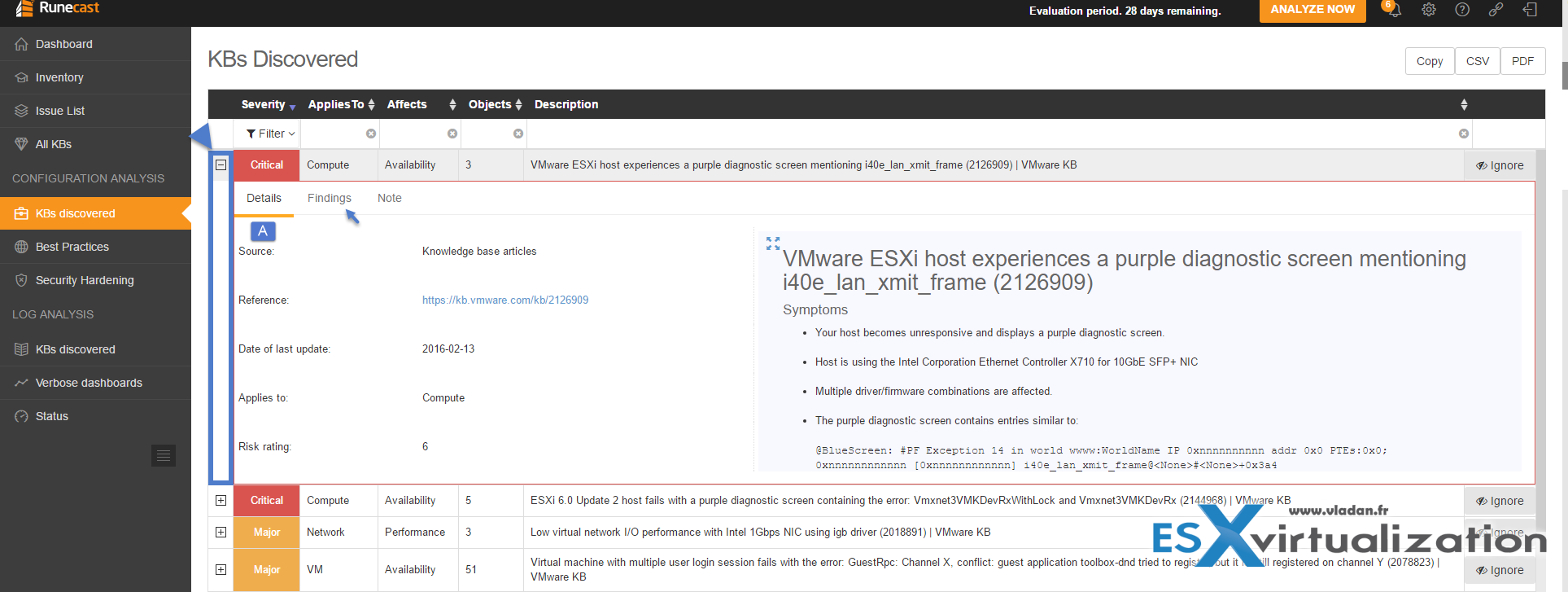
Task: Expand the KB article with fullscreen arrows icon
Action: (x=773, y=243)
